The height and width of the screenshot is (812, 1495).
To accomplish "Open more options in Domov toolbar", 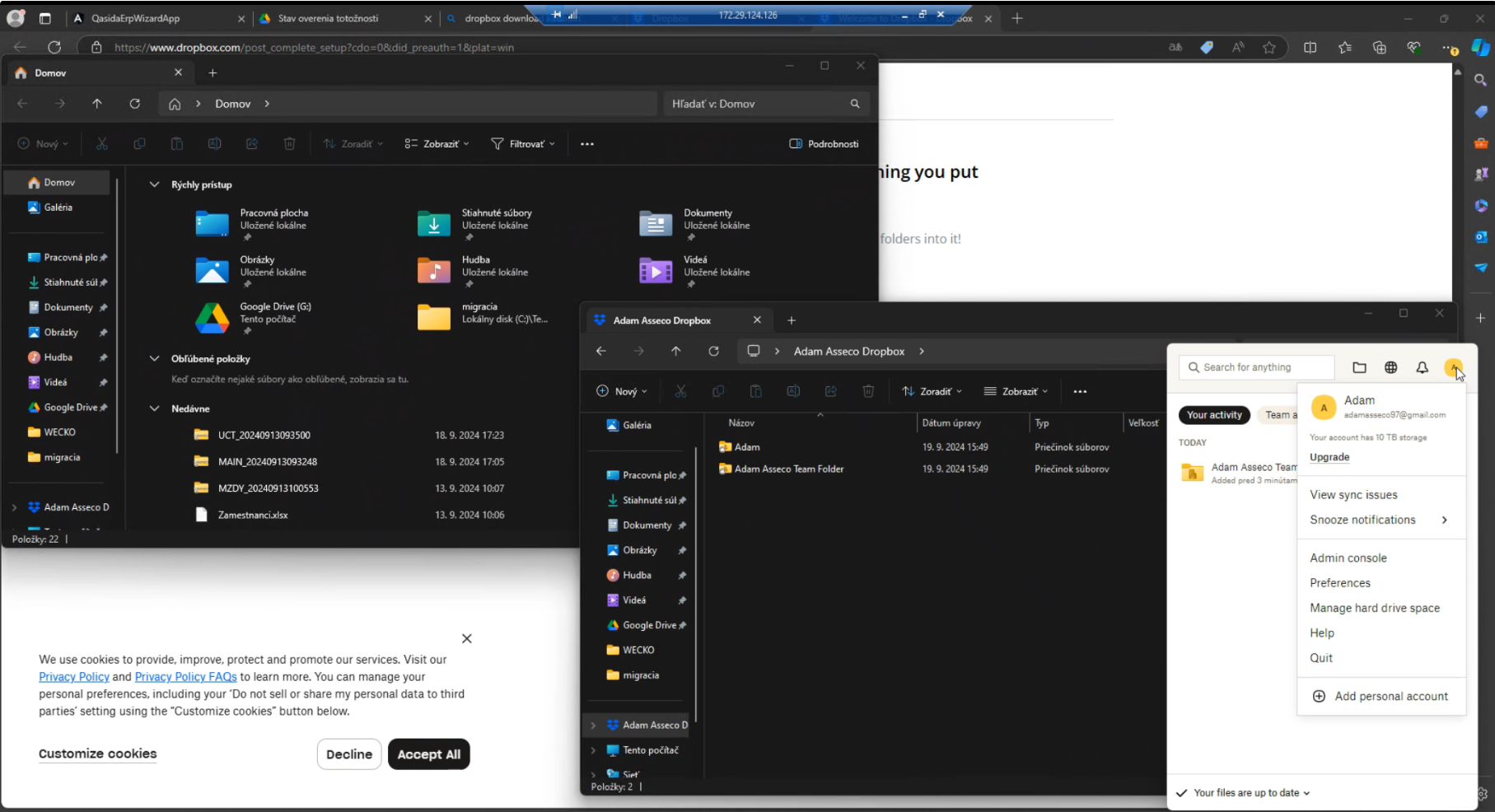I will coord(586,144).
